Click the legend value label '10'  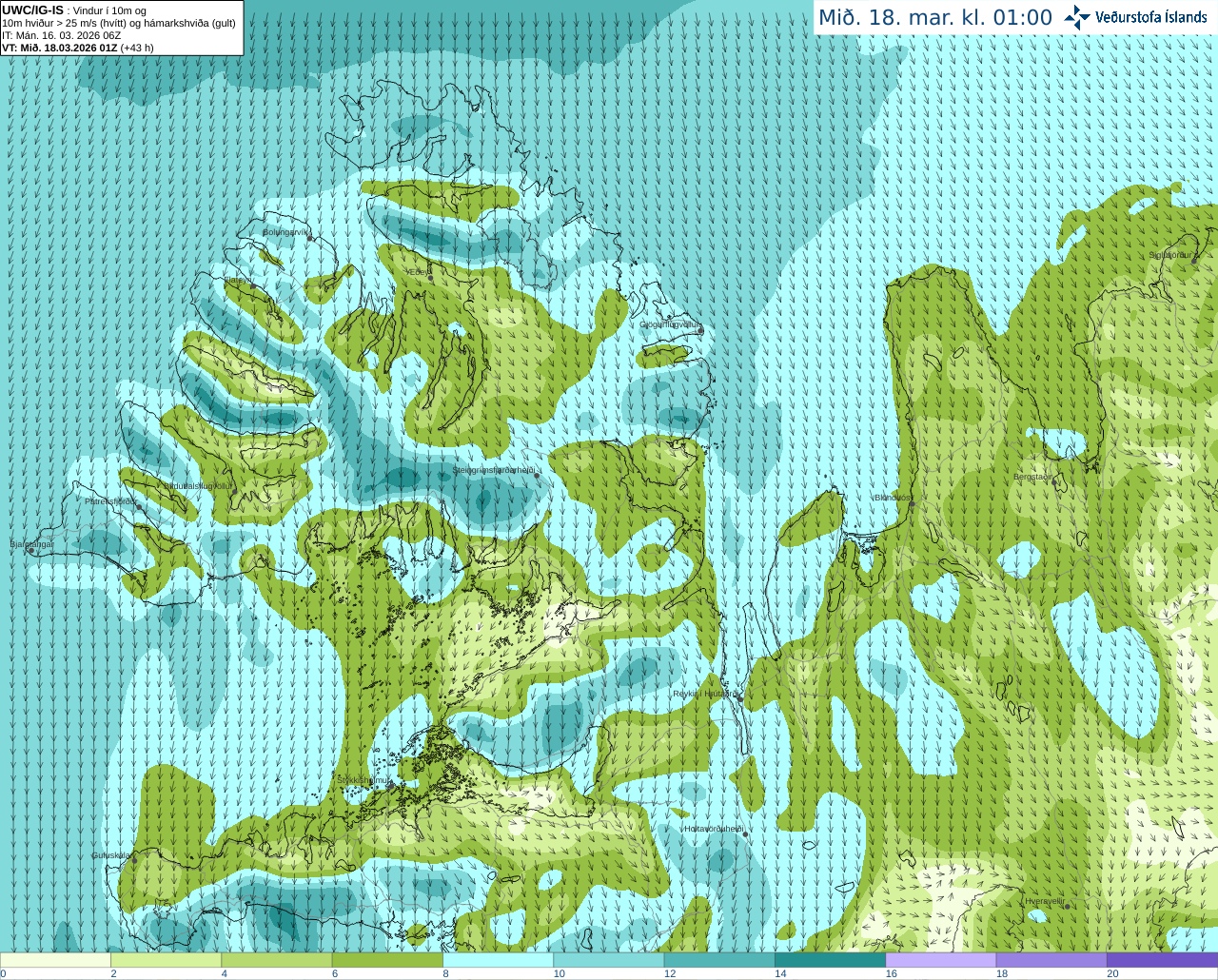(x=560, y=973)
